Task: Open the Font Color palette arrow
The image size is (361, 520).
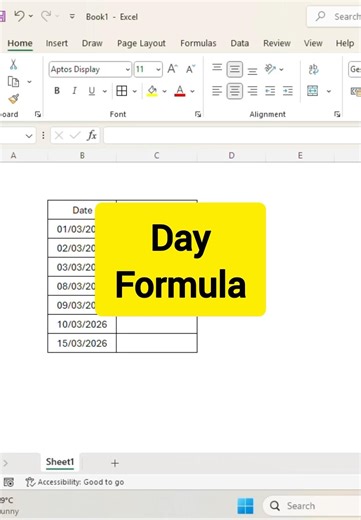Action: tap(192, 91)
